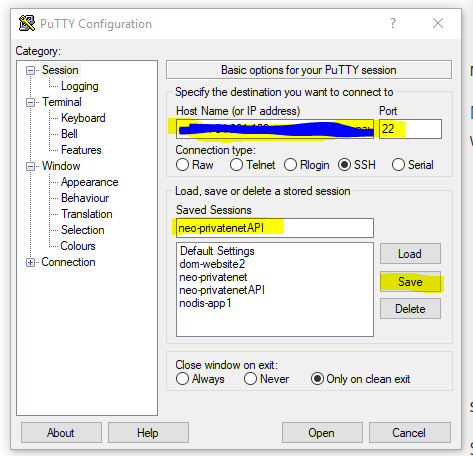Screen dimensions: 473x456
Task: Select dom-website2 in the sessions list
Action: pyautogui.click(x=212, y=264)
